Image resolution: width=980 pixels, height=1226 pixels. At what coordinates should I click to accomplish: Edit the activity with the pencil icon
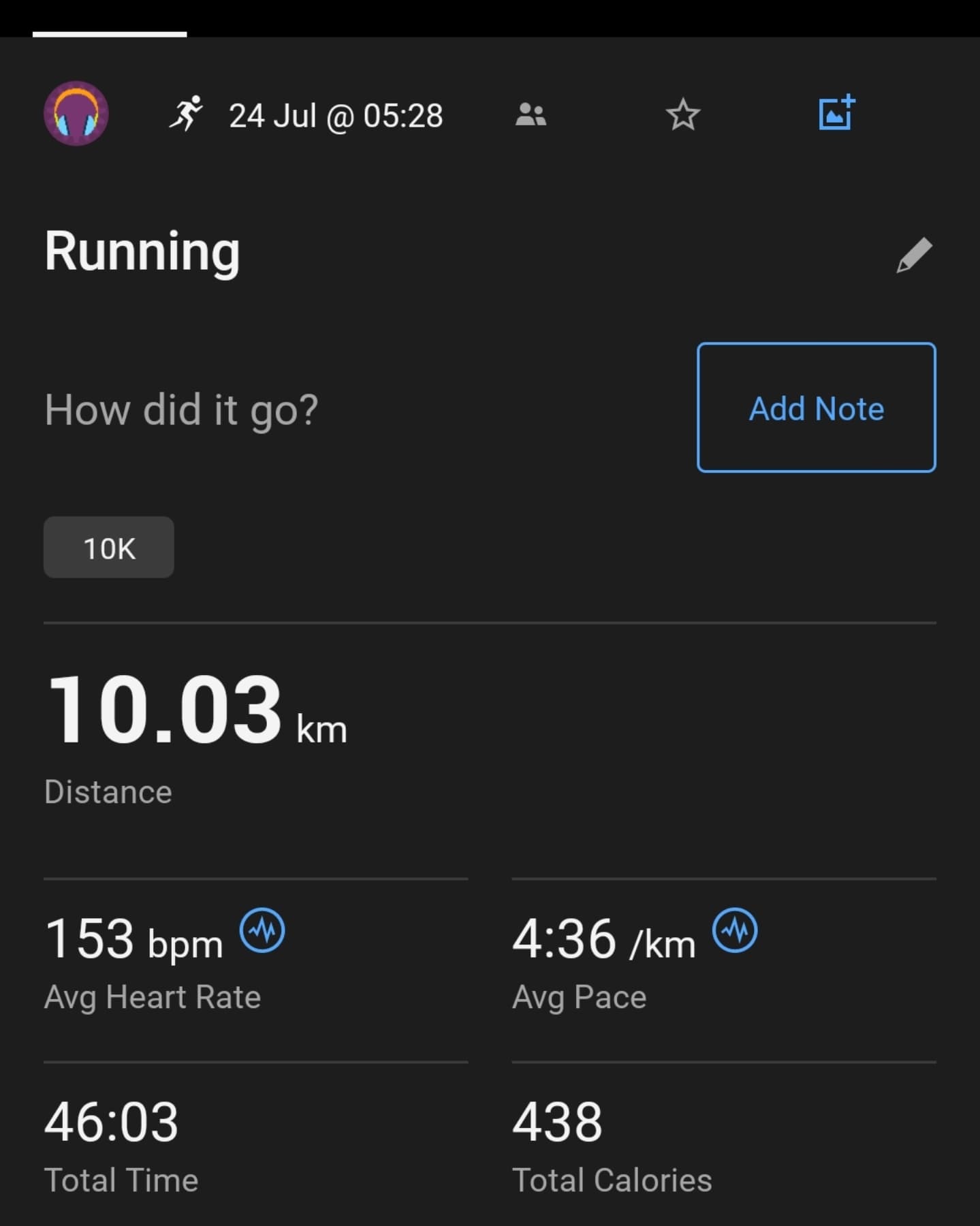click(914, 255)
